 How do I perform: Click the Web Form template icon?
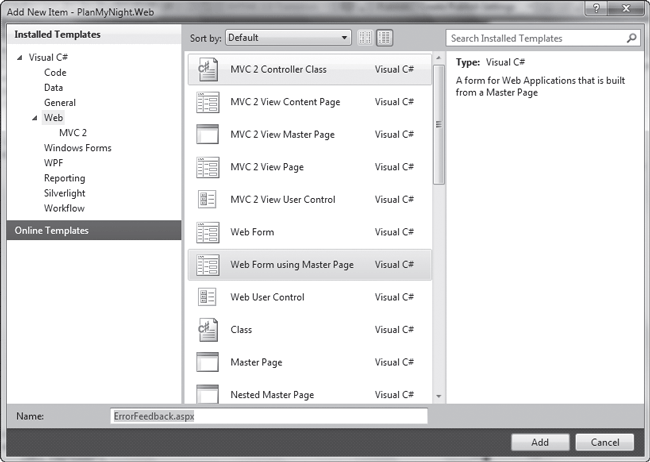pos(207,232)
